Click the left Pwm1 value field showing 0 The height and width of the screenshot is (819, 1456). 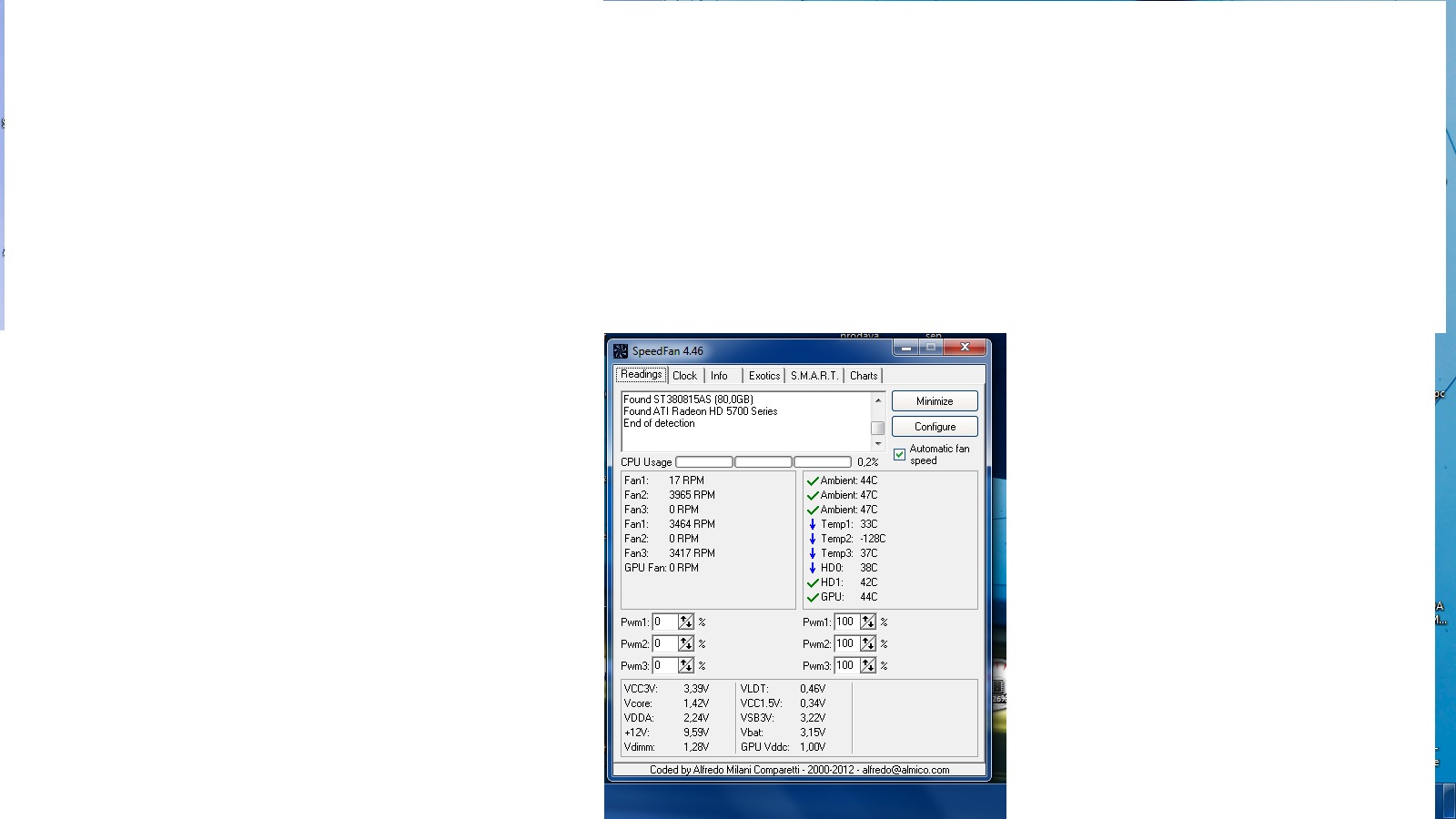665,622
